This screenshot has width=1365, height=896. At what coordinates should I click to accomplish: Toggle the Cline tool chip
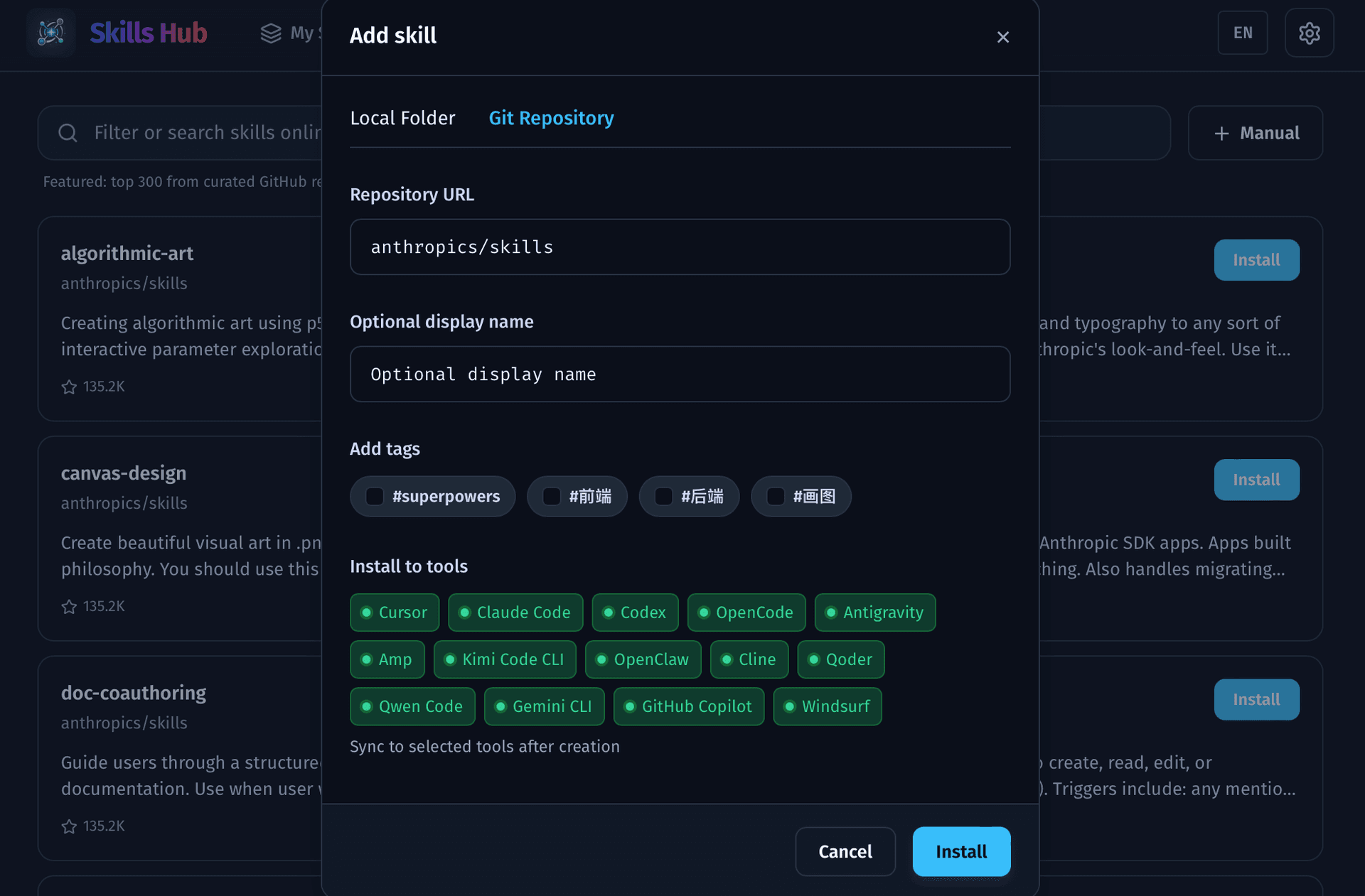(749, 659)
